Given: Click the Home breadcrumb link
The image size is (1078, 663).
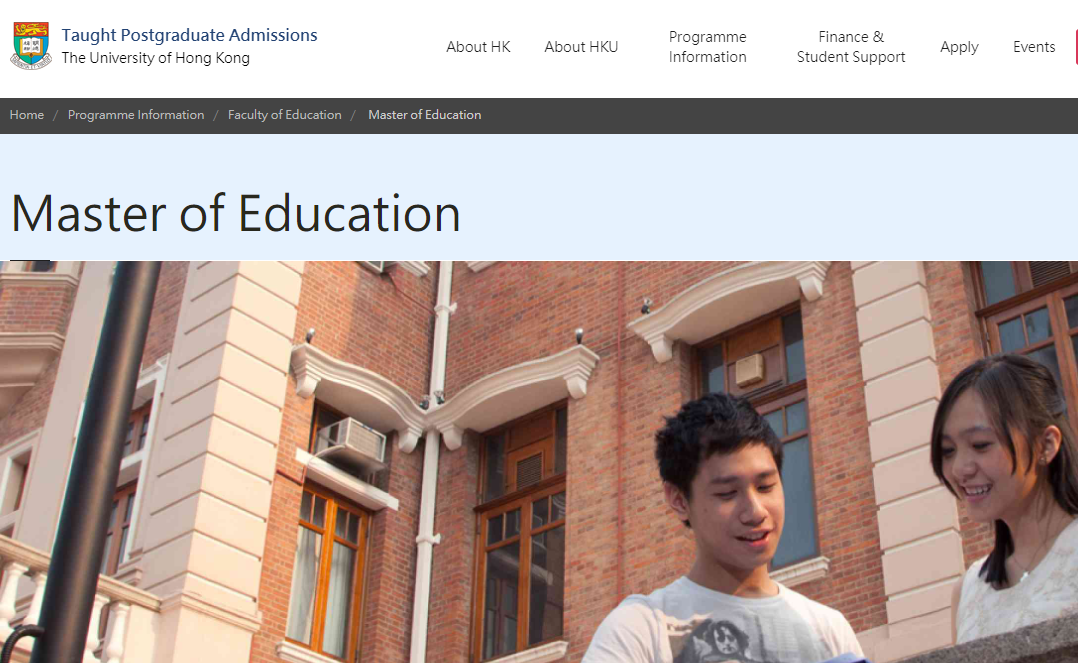Looking at the screenshot, I should point(27,115).
